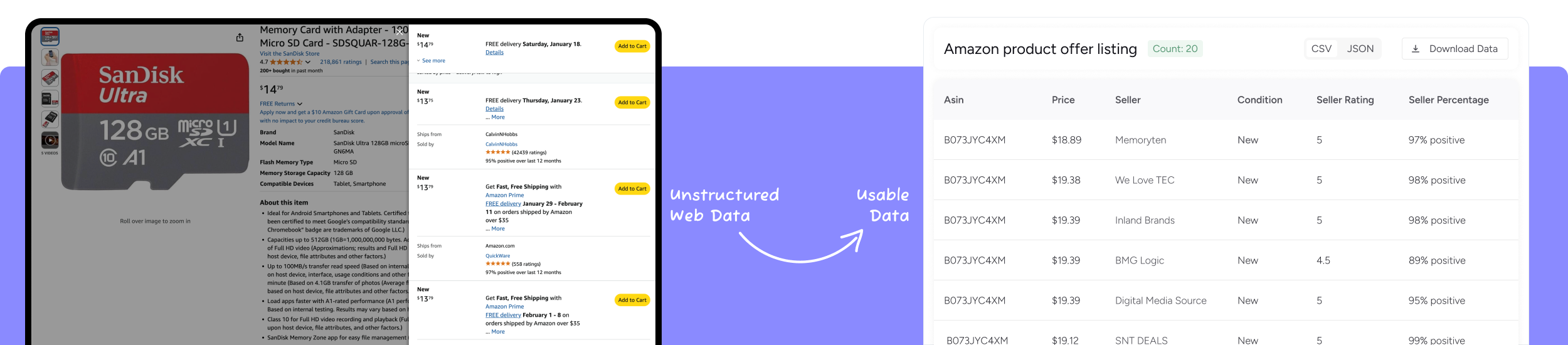Open Visit the SanDisk Store link
This screenshot has height=345, width=1568.
(290, 54)
